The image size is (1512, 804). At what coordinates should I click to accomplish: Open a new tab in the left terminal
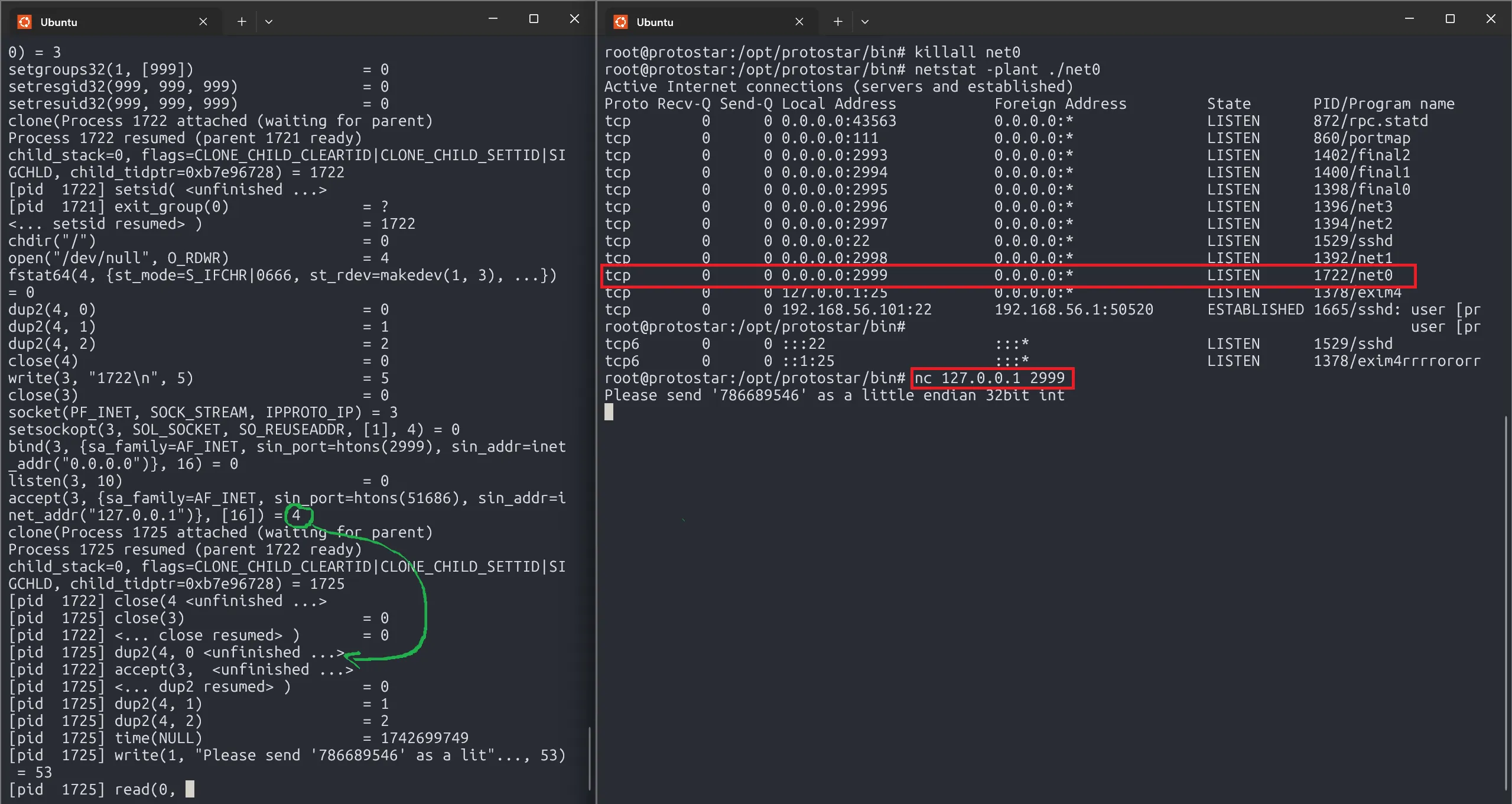click(x=242, y=21)
